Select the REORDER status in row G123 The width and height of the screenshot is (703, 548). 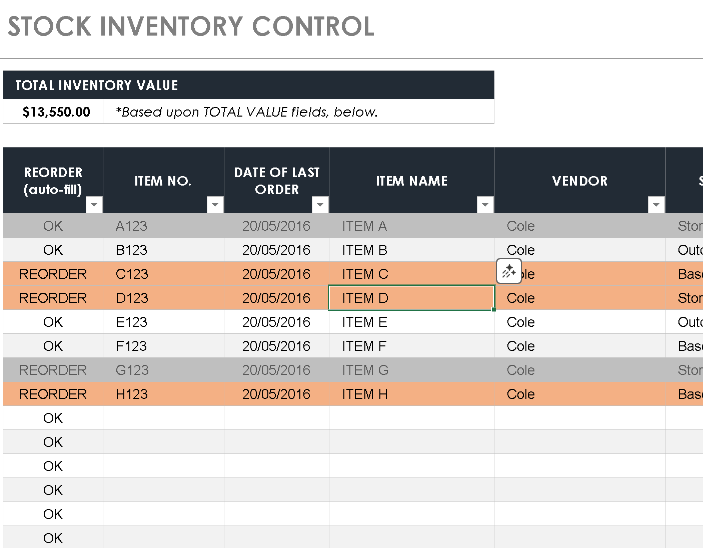[53, 370]
